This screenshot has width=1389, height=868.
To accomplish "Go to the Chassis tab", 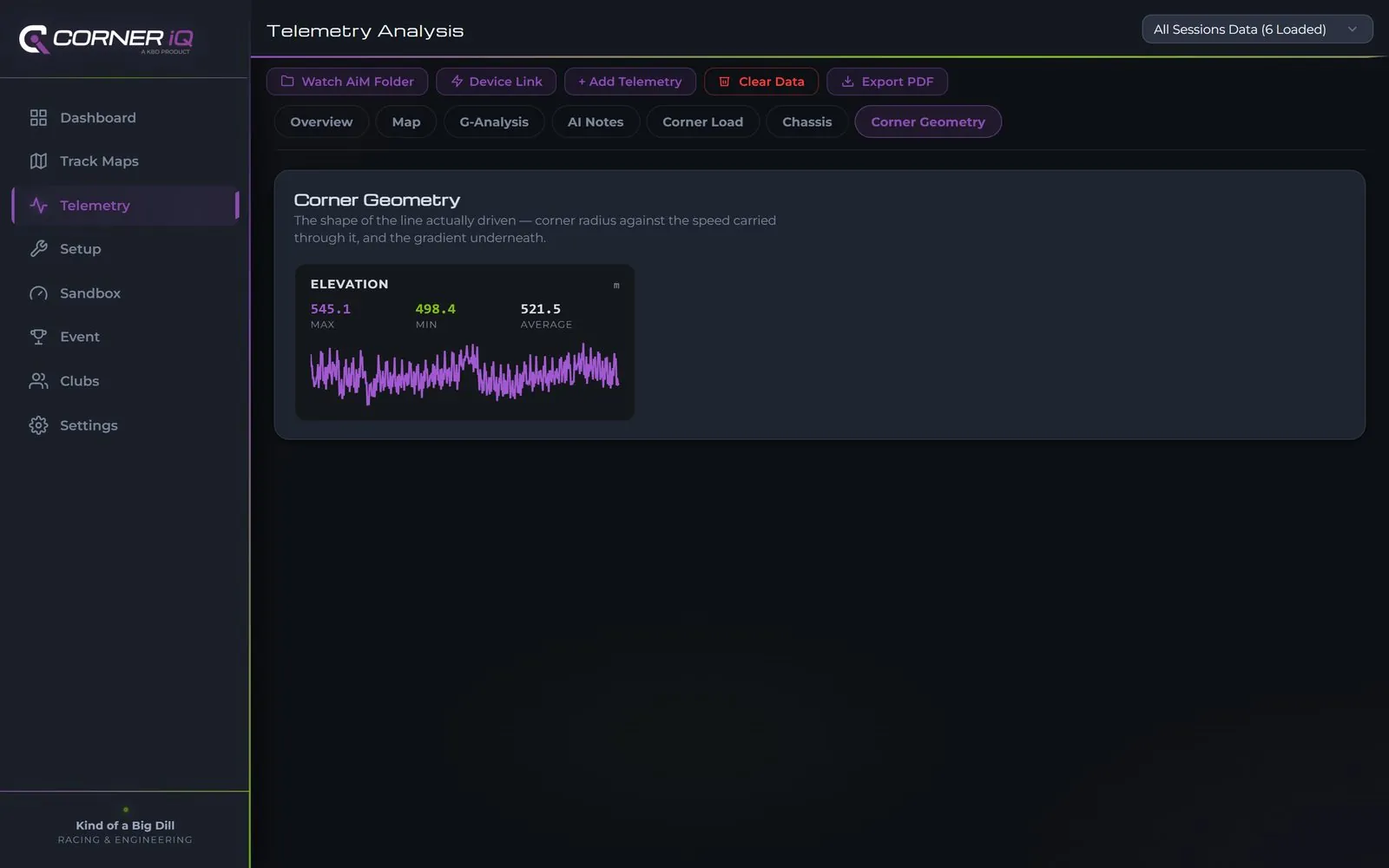I will 806,122.
